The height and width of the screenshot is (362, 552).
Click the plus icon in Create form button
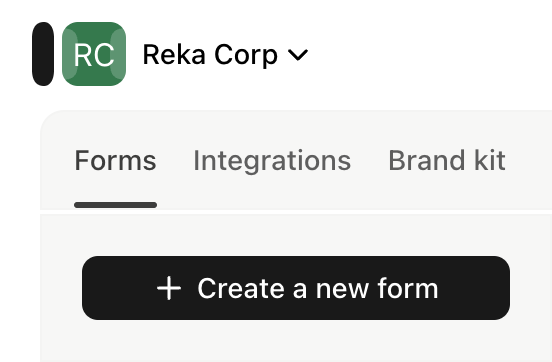coord(169,288)
